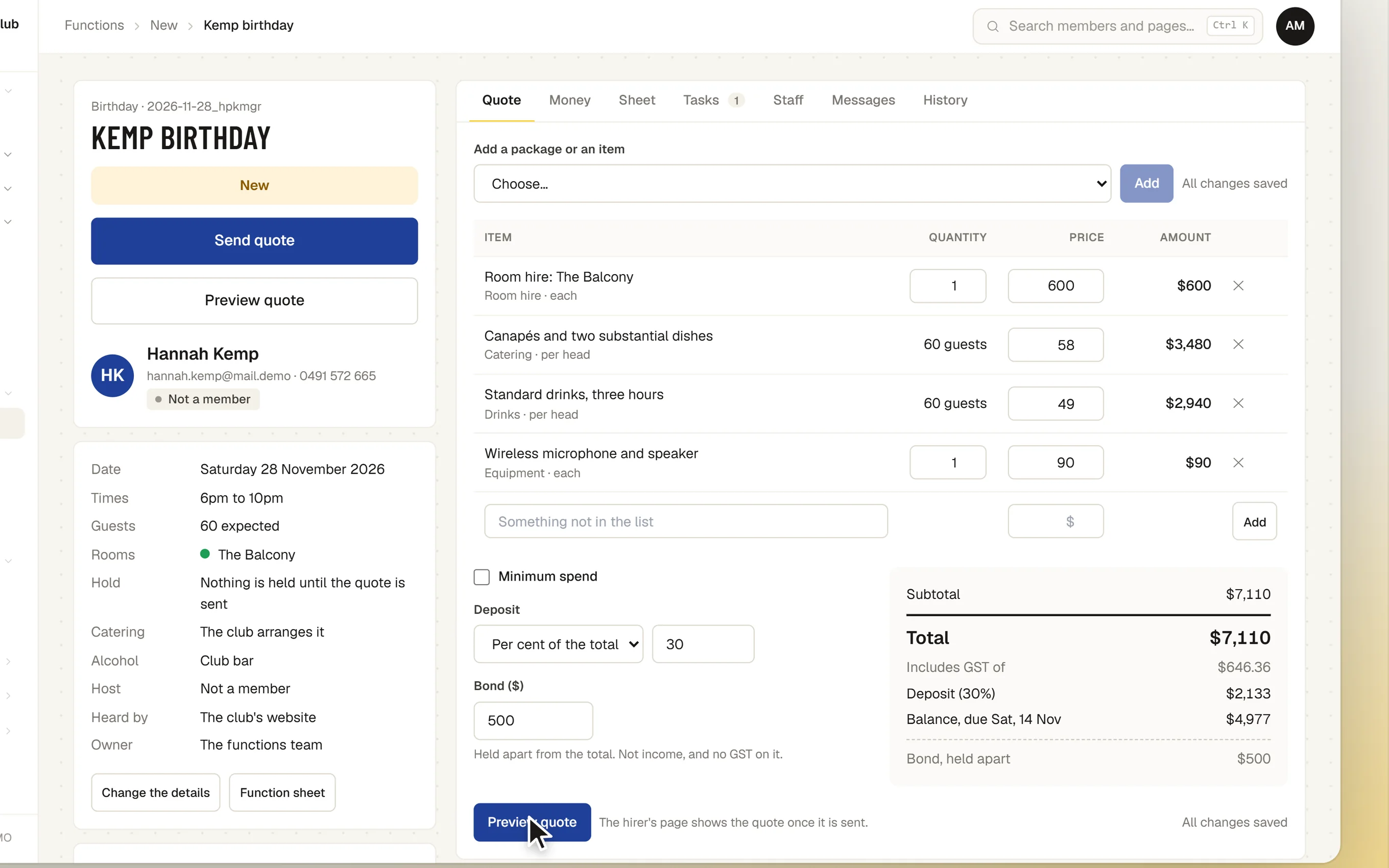Switch to the Money tab

pyautogui.click(x=569, y=101)
